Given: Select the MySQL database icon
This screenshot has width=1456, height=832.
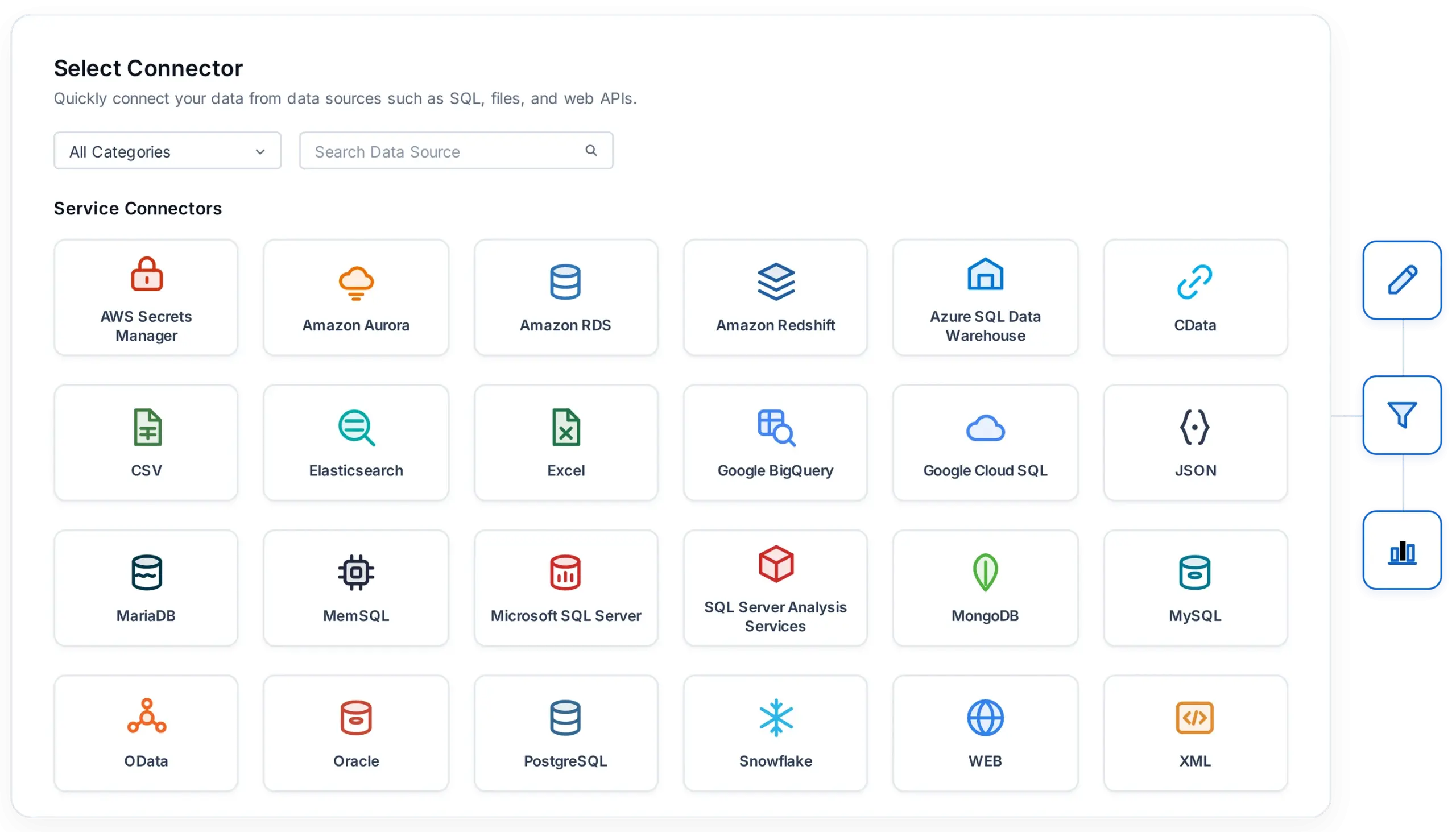Looking at the screenshot, I should coord(1195,573).
